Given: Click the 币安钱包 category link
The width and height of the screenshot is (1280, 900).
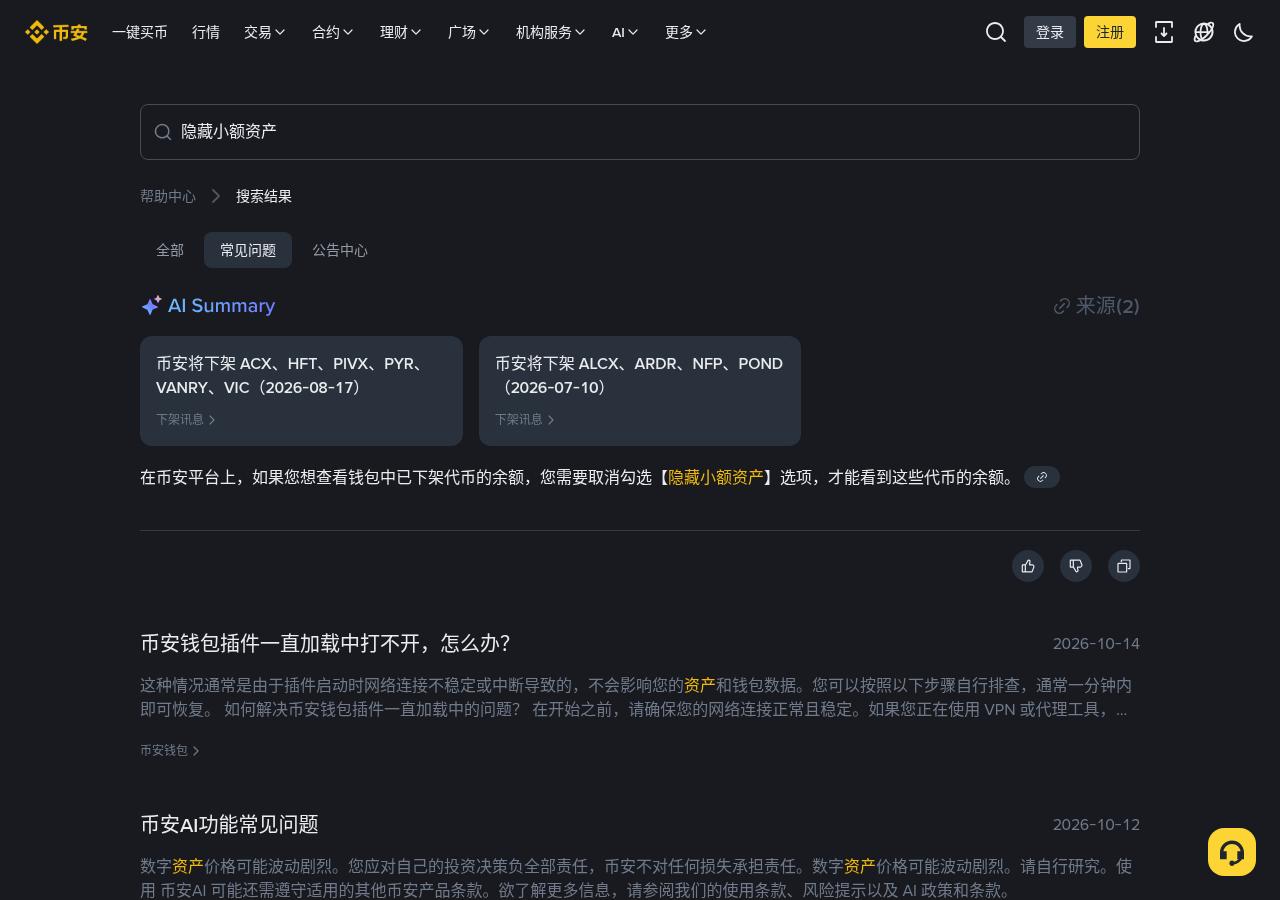Looking at the screenshot, I should [170, 750].
